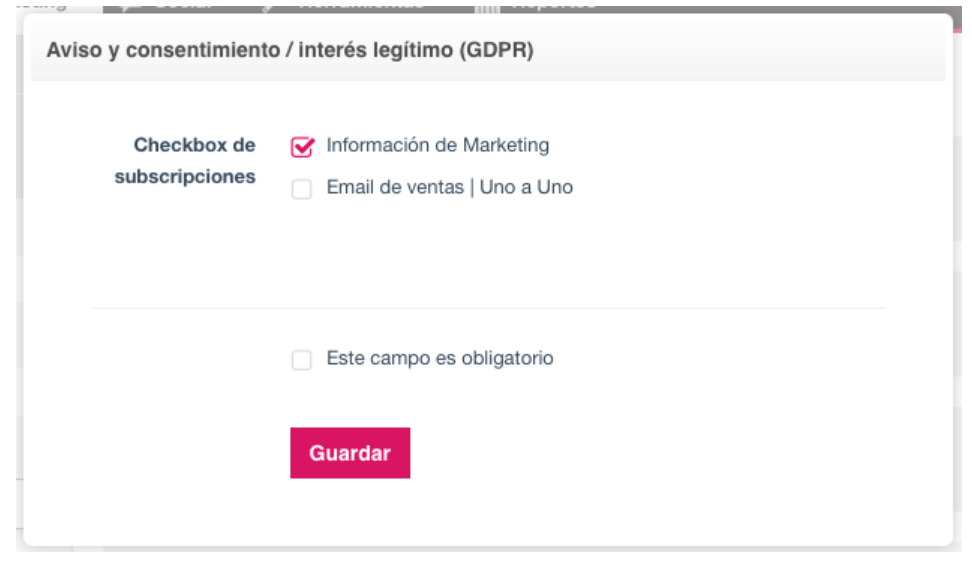972x564 pixels.
Task: Click the dimmed backdrop right of the dialog
Action: (x=958, y=279)
